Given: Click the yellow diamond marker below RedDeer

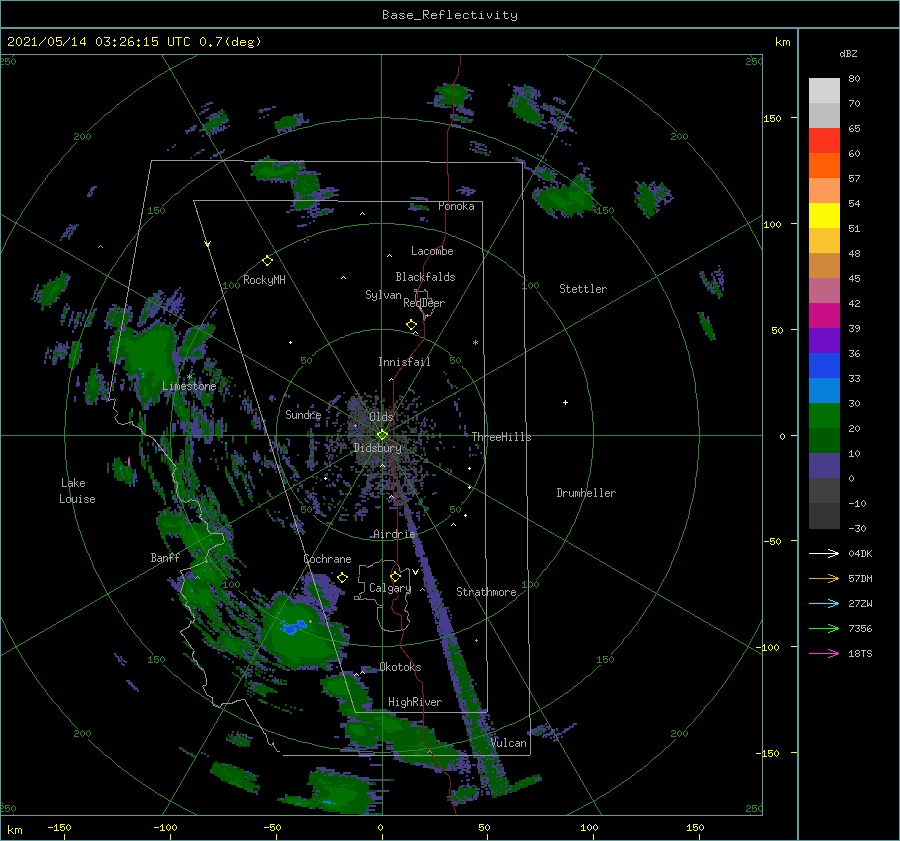Looking at the screenshot, I should 411,325.
